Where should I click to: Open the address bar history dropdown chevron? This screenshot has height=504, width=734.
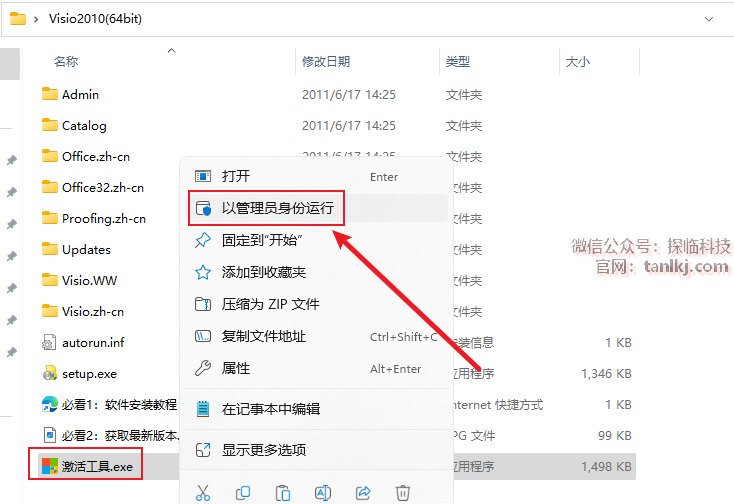click(x=709, y=19)
